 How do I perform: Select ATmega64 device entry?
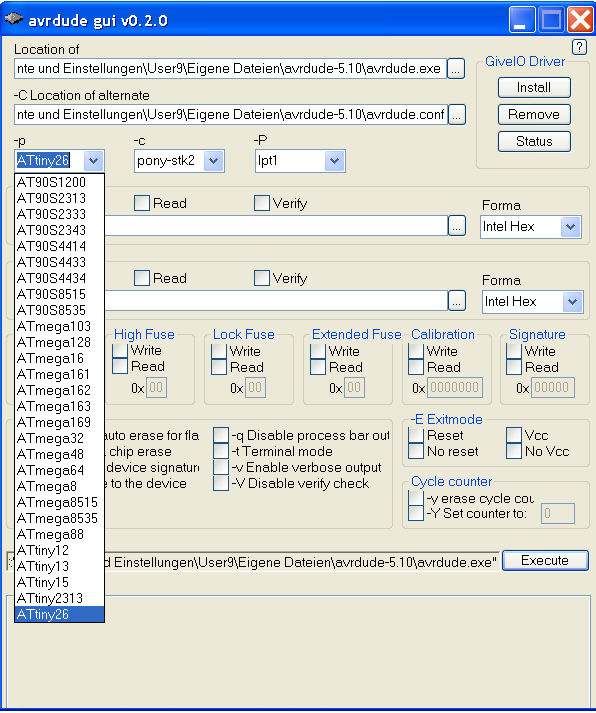(60, 470)
